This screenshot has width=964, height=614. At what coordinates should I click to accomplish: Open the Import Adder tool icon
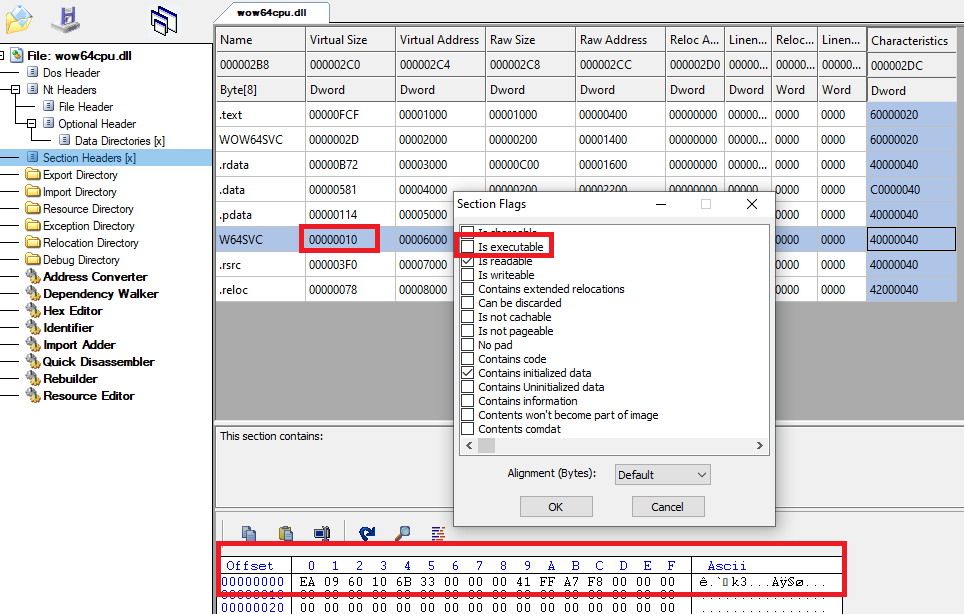(33, 345)
